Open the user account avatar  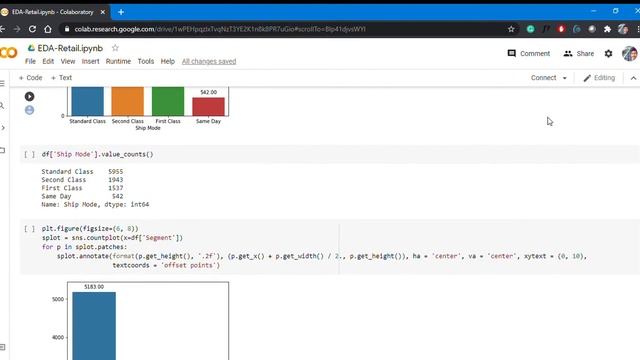tap(629, 53)
